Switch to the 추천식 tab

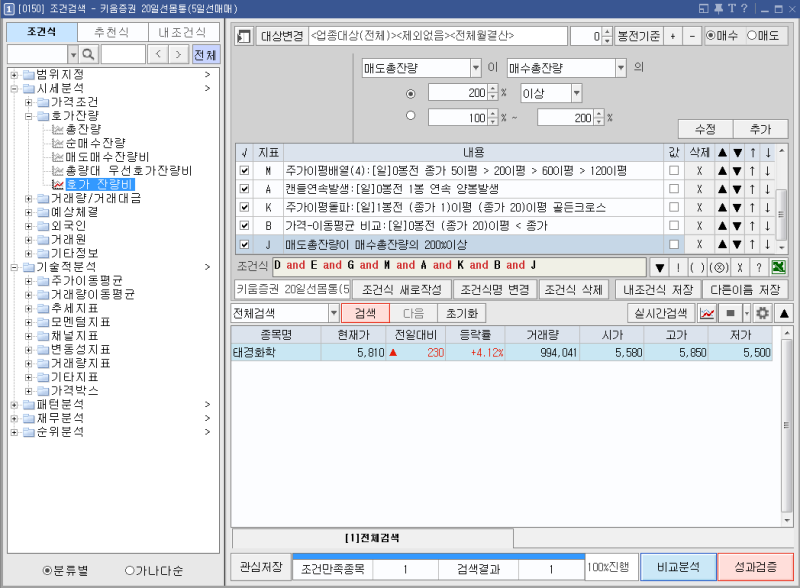pyautogui.click(x=112, y=32)
